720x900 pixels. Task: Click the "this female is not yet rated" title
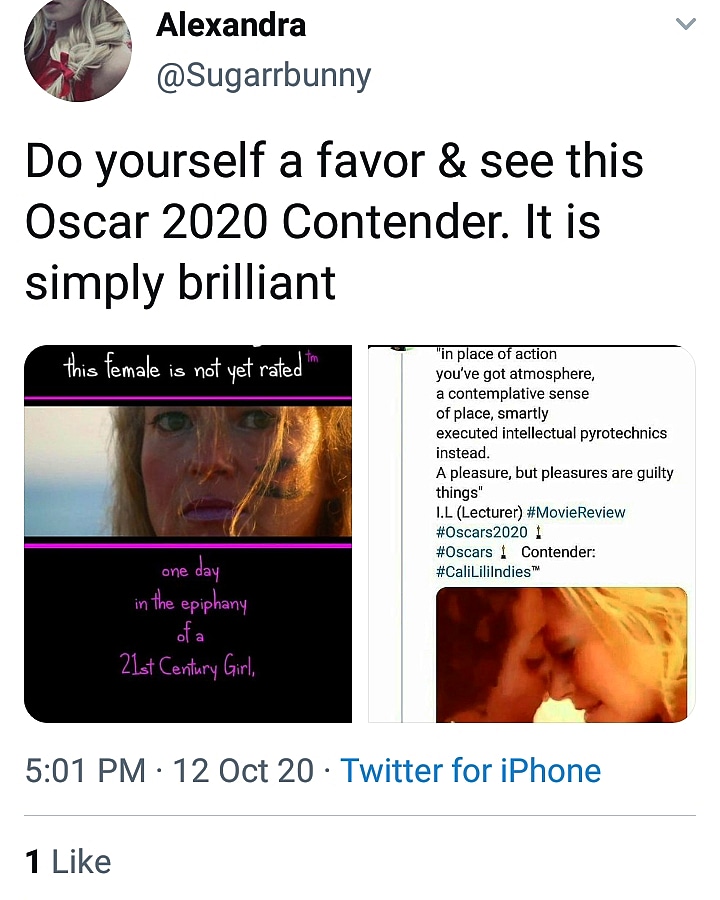[183, 368]
